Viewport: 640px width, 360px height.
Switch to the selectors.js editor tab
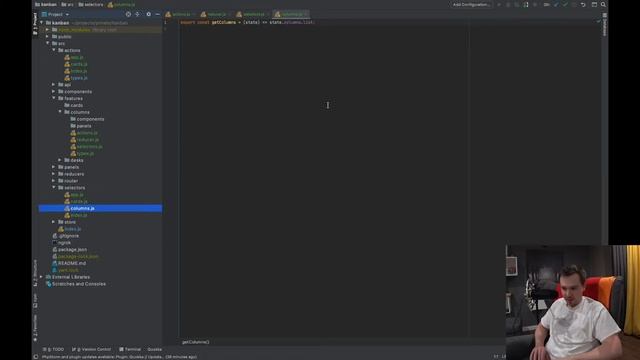pos(251,14)
